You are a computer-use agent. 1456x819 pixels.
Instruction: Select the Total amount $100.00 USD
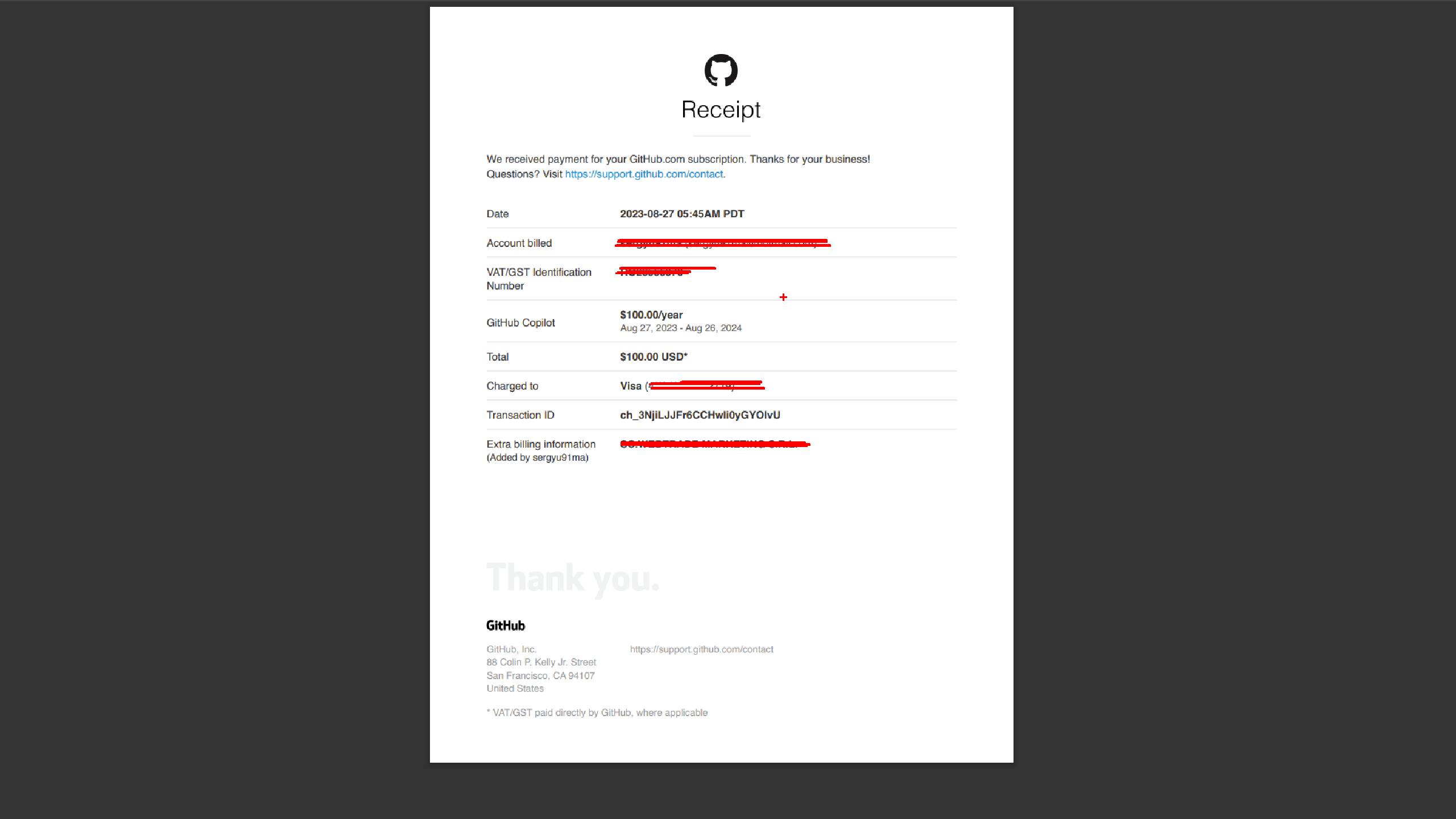[653, 357]
